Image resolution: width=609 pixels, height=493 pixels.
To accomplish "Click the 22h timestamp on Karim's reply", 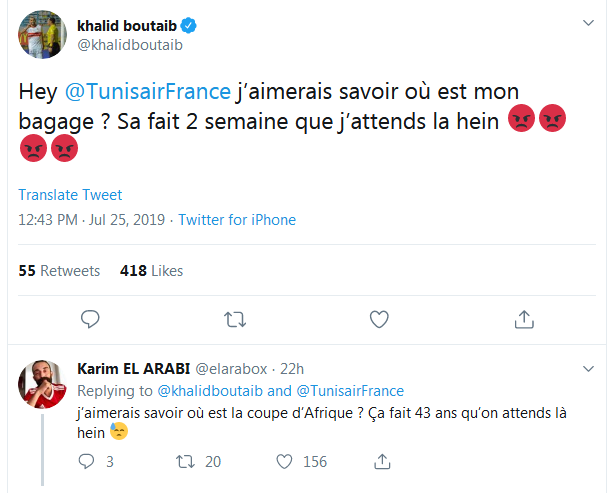I will pyautogui.click(x=292, y=370).
